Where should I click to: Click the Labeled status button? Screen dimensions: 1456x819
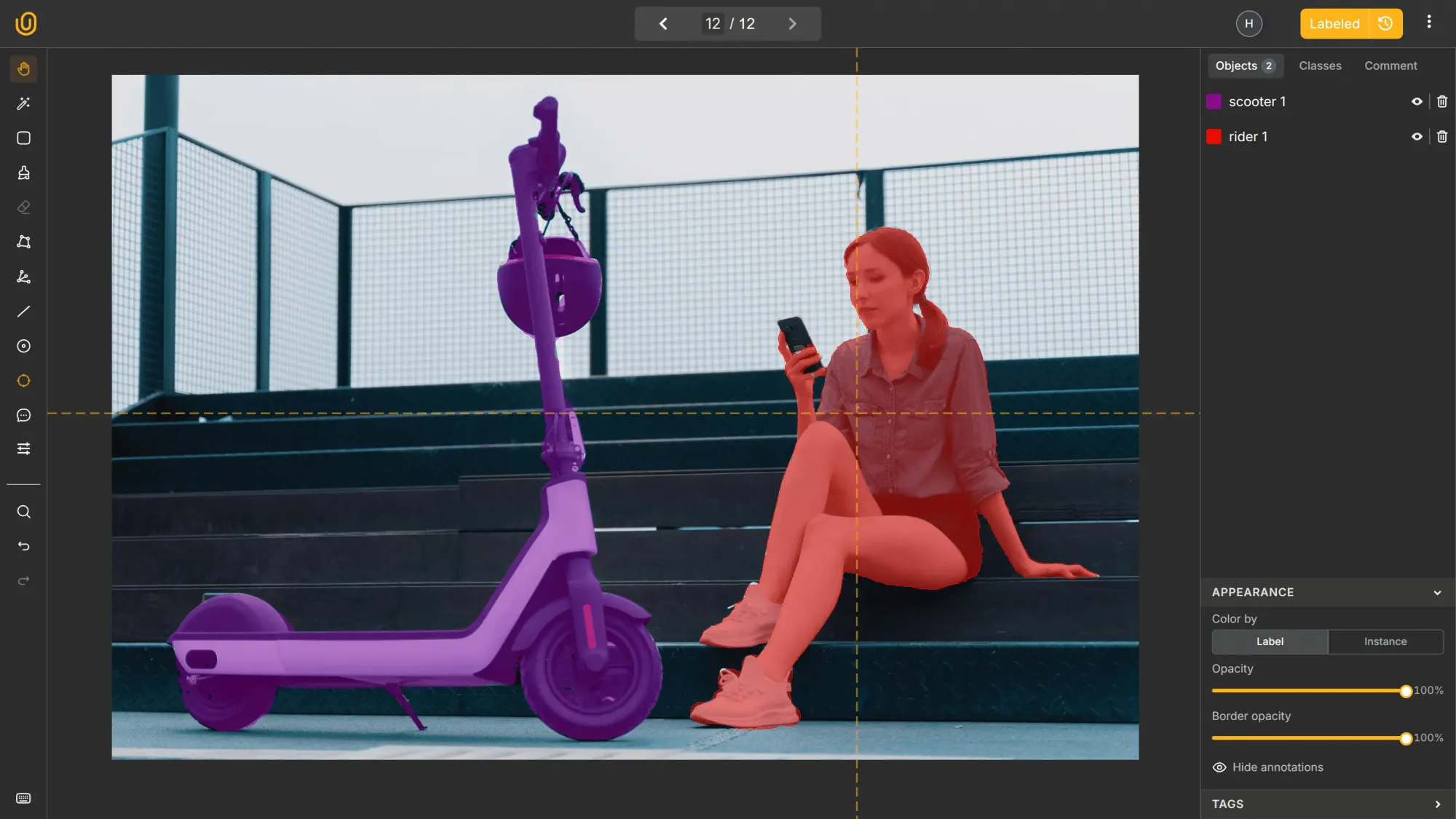(x=1334, y=23)
